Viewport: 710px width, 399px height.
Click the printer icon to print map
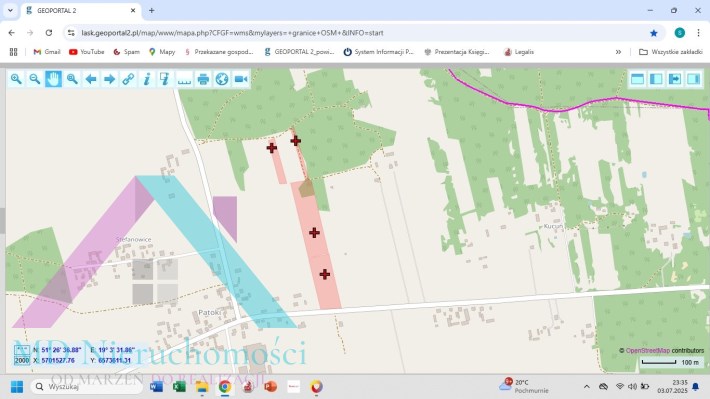click(x=203, y=79)
